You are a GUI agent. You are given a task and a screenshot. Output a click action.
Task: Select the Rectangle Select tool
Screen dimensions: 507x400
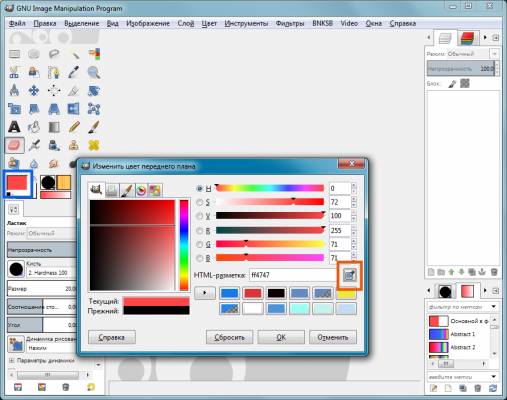tap(14, 54)
